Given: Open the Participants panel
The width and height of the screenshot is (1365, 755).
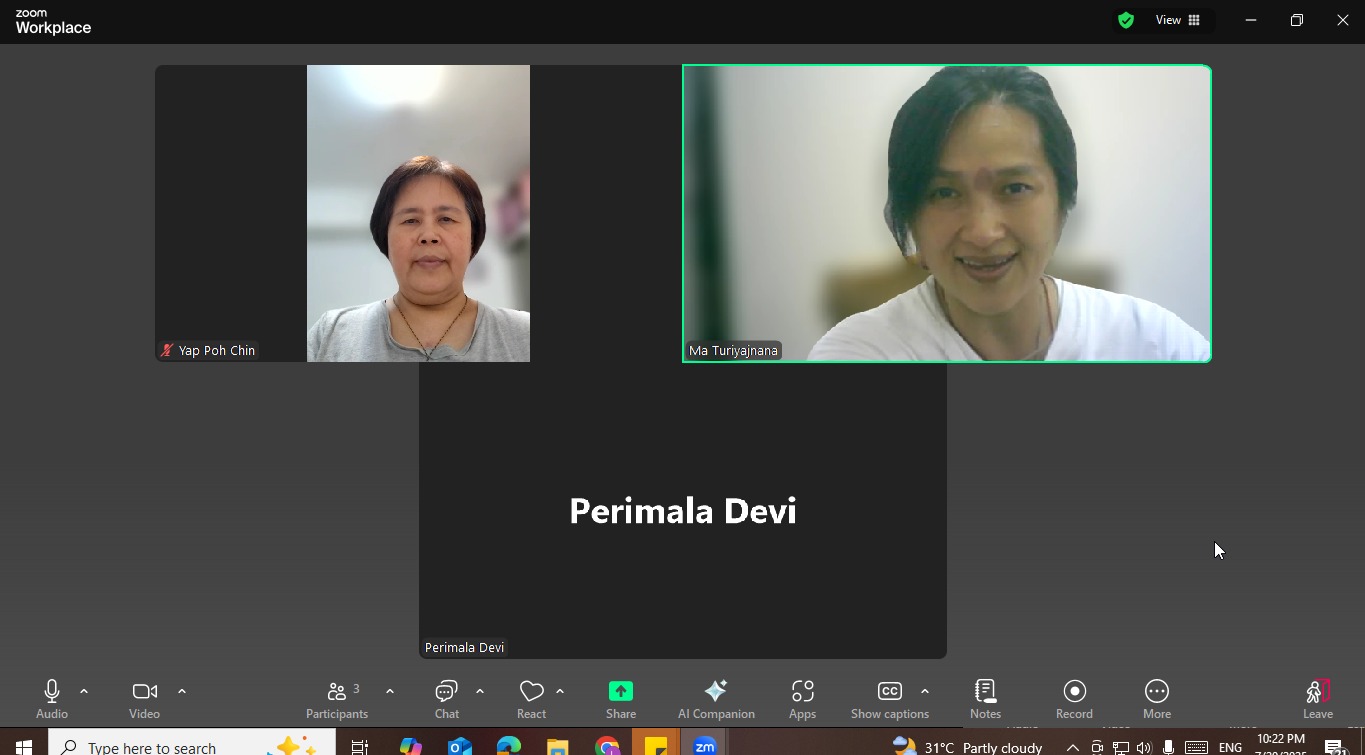Looking at the screenshot, I should click(x=337, y=698).
